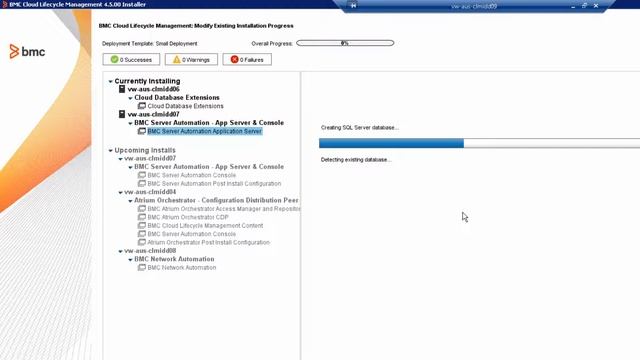This screenshot has height=360, width=640.
Task: Select BMC Server Automation Application Server item
Action: (x=204, y=131)
